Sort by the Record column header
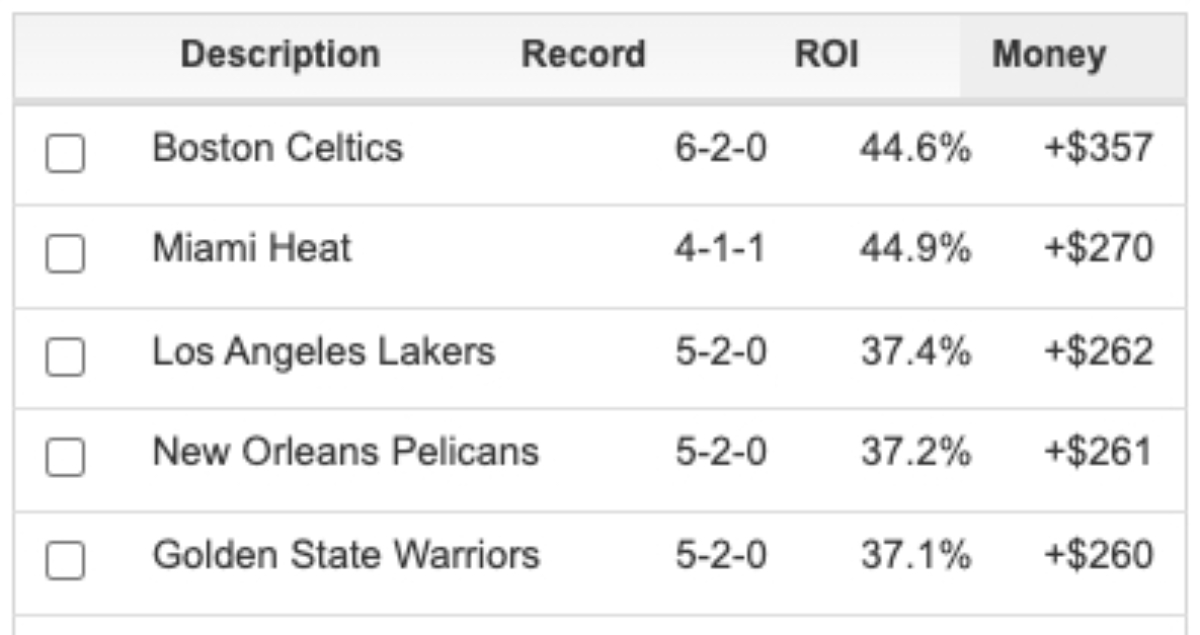The width and height of the screenshot is (1200, 635). (x=584, y=54)
